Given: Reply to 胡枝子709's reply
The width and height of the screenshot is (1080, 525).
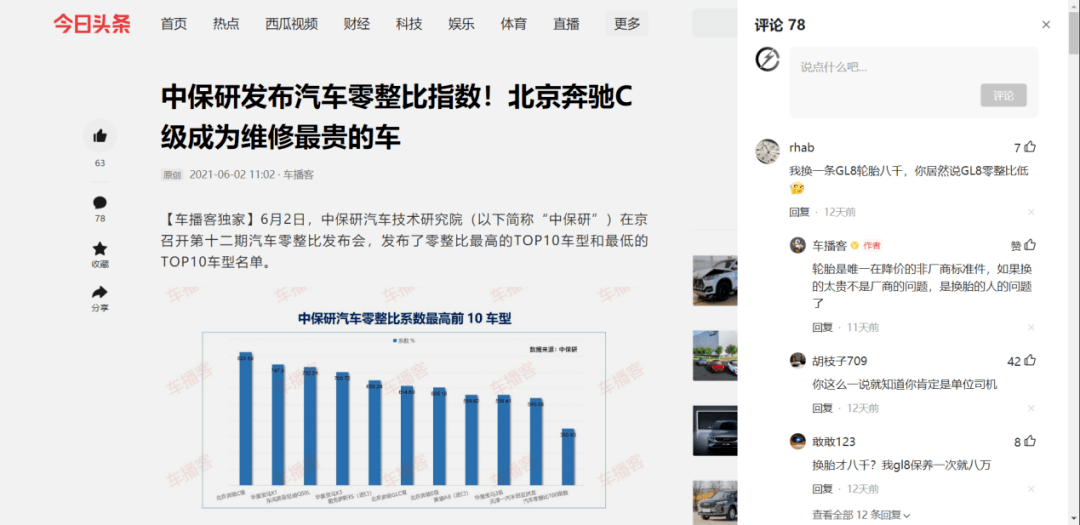Looking at the screenshot, I should [x=822, y=409].
